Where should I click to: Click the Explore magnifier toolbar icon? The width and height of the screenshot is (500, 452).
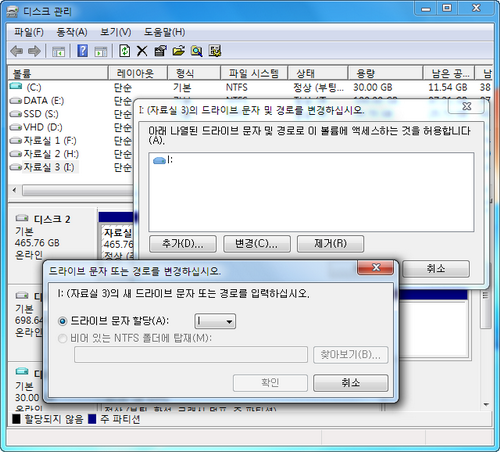[197, 51]
